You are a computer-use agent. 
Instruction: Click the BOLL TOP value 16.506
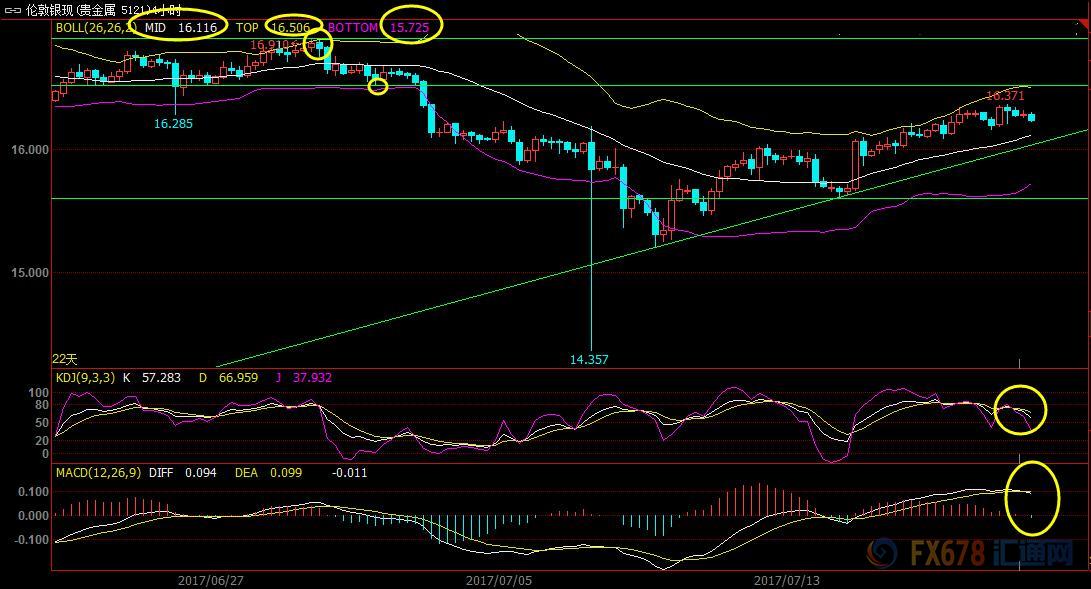point(292,28)
